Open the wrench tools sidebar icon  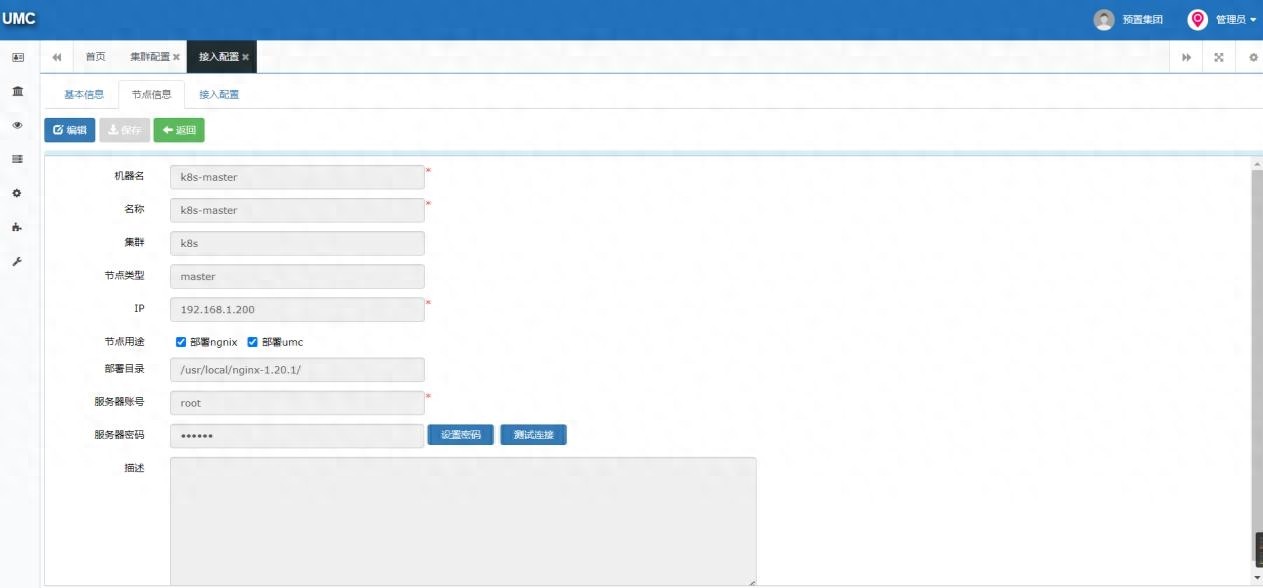tap(17, 261)
